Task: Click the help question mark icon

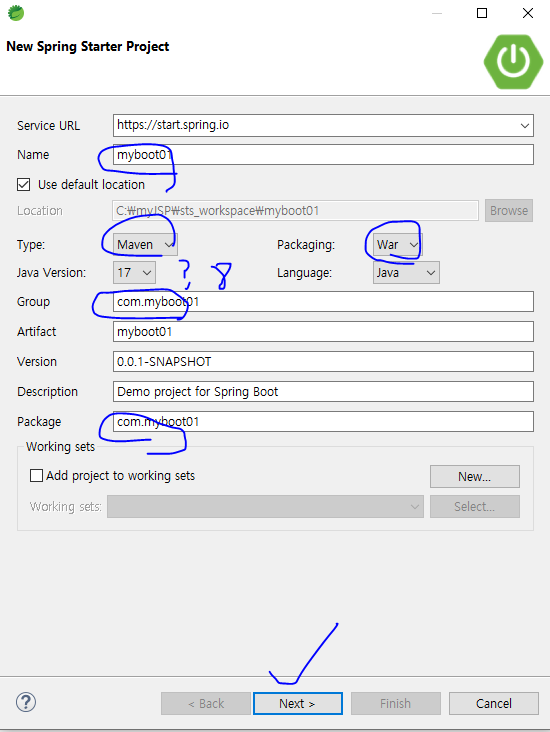Action: point(26,702)
